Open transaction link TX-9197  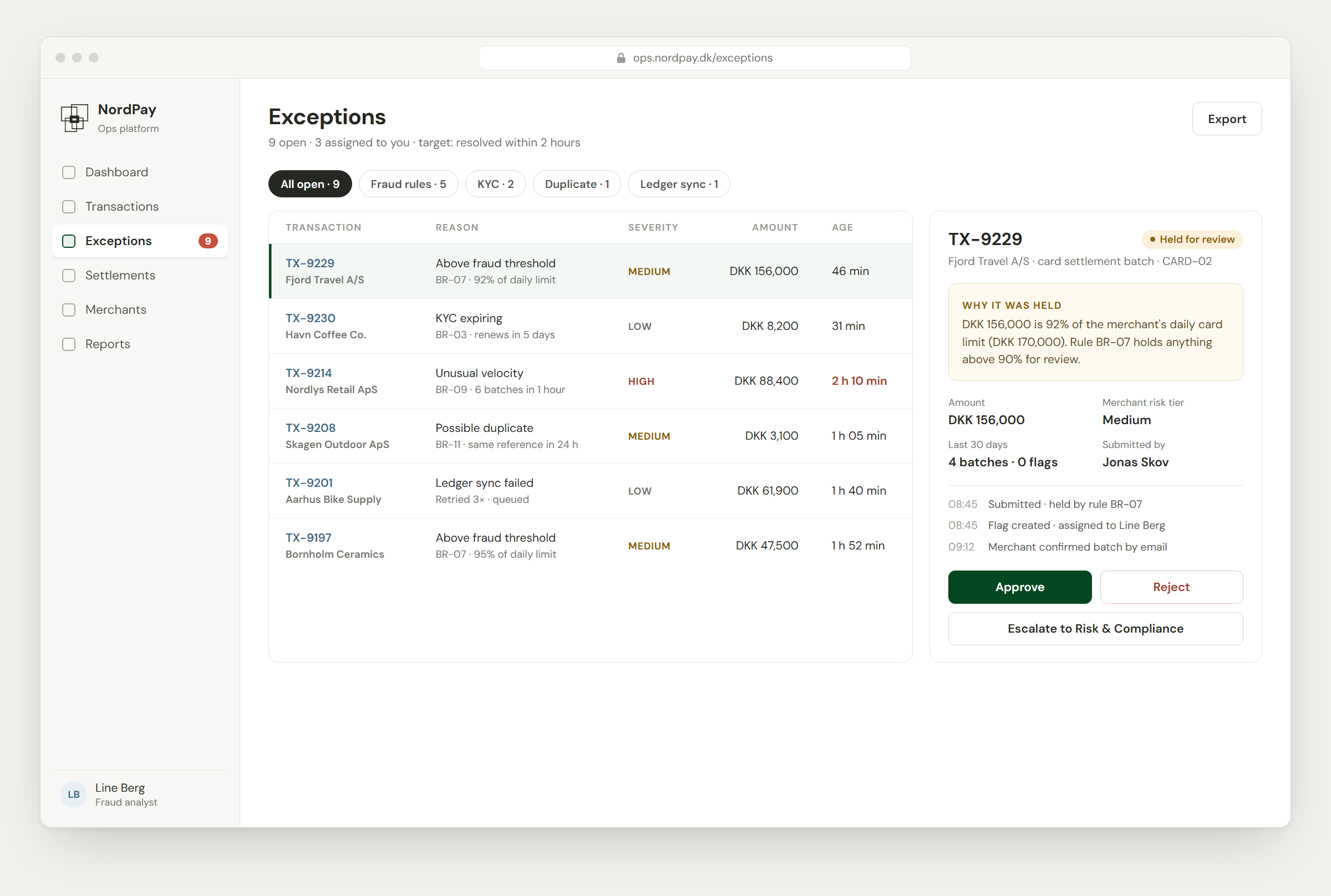pyautogui.click(x=308, y=537)
